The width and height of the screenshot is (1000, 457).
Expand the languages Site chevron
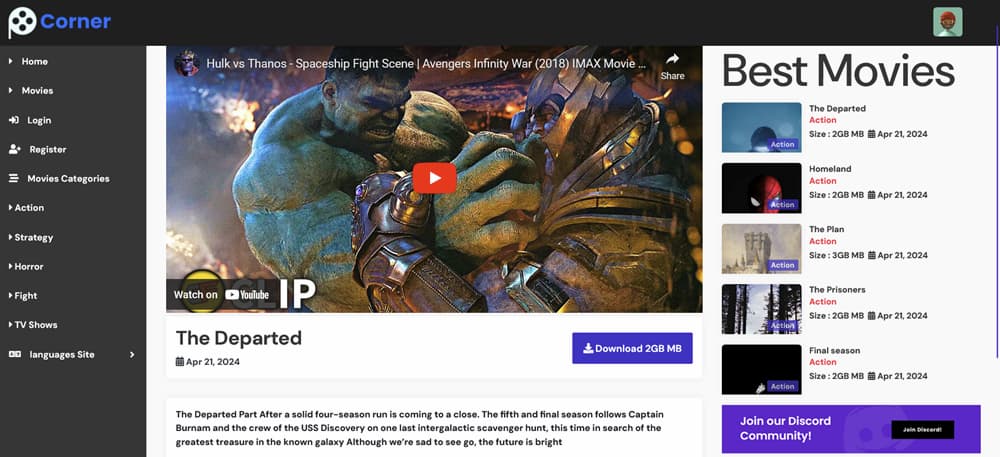pos(132,354)
